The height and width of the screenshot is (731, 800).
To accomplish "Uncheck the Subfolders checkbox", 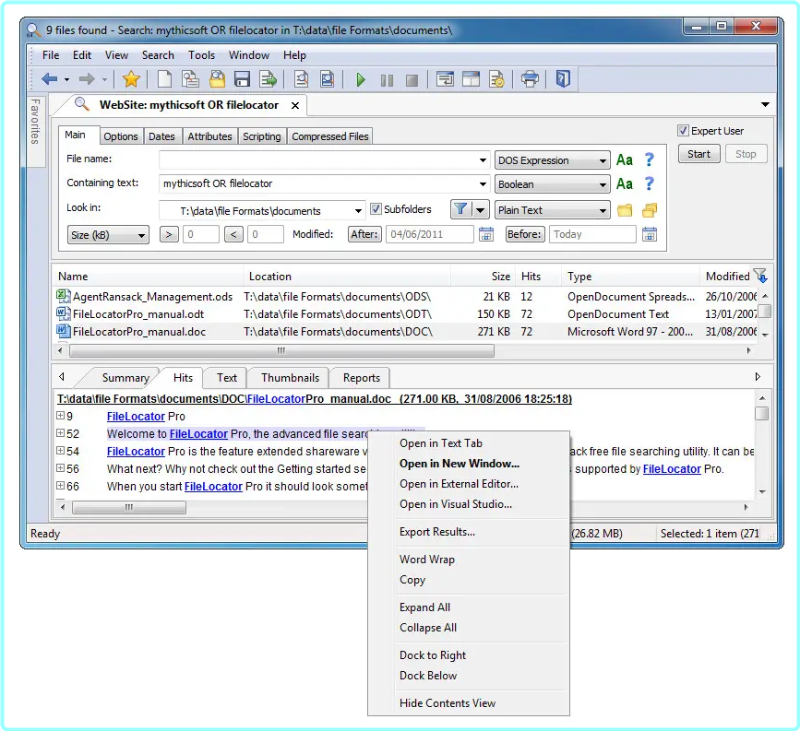I will 376,209.
